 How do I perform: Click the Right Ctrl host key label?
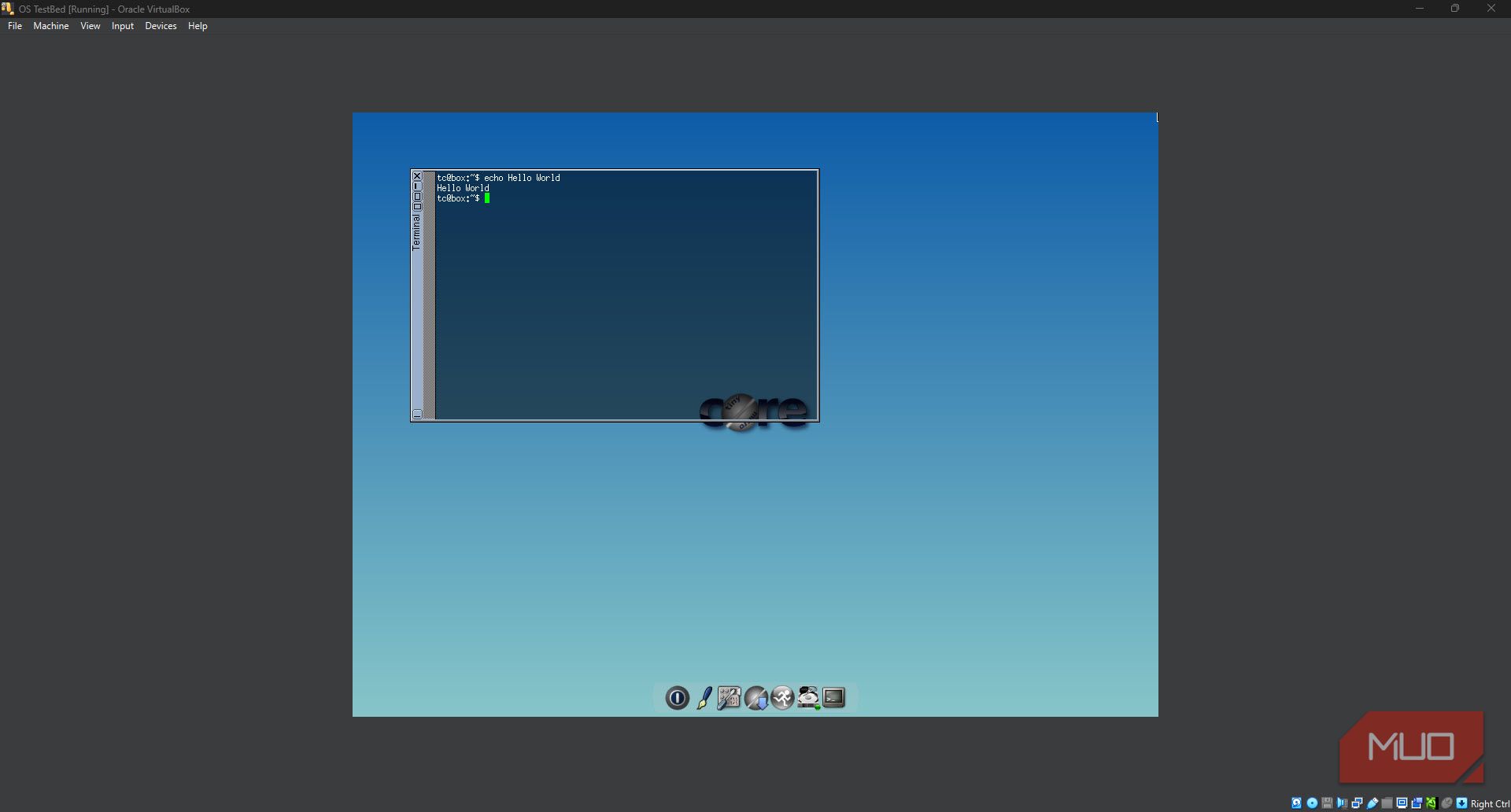click(1490, 804)
